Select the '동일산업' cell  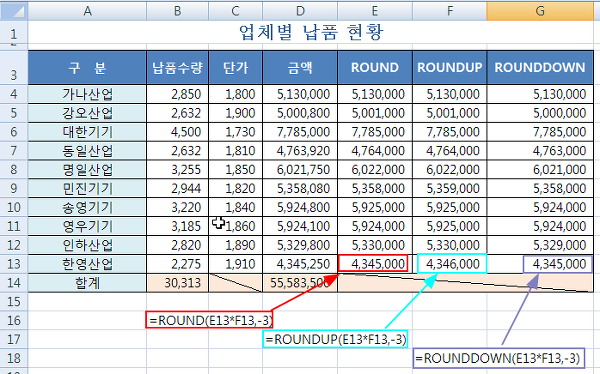[87, 150]
